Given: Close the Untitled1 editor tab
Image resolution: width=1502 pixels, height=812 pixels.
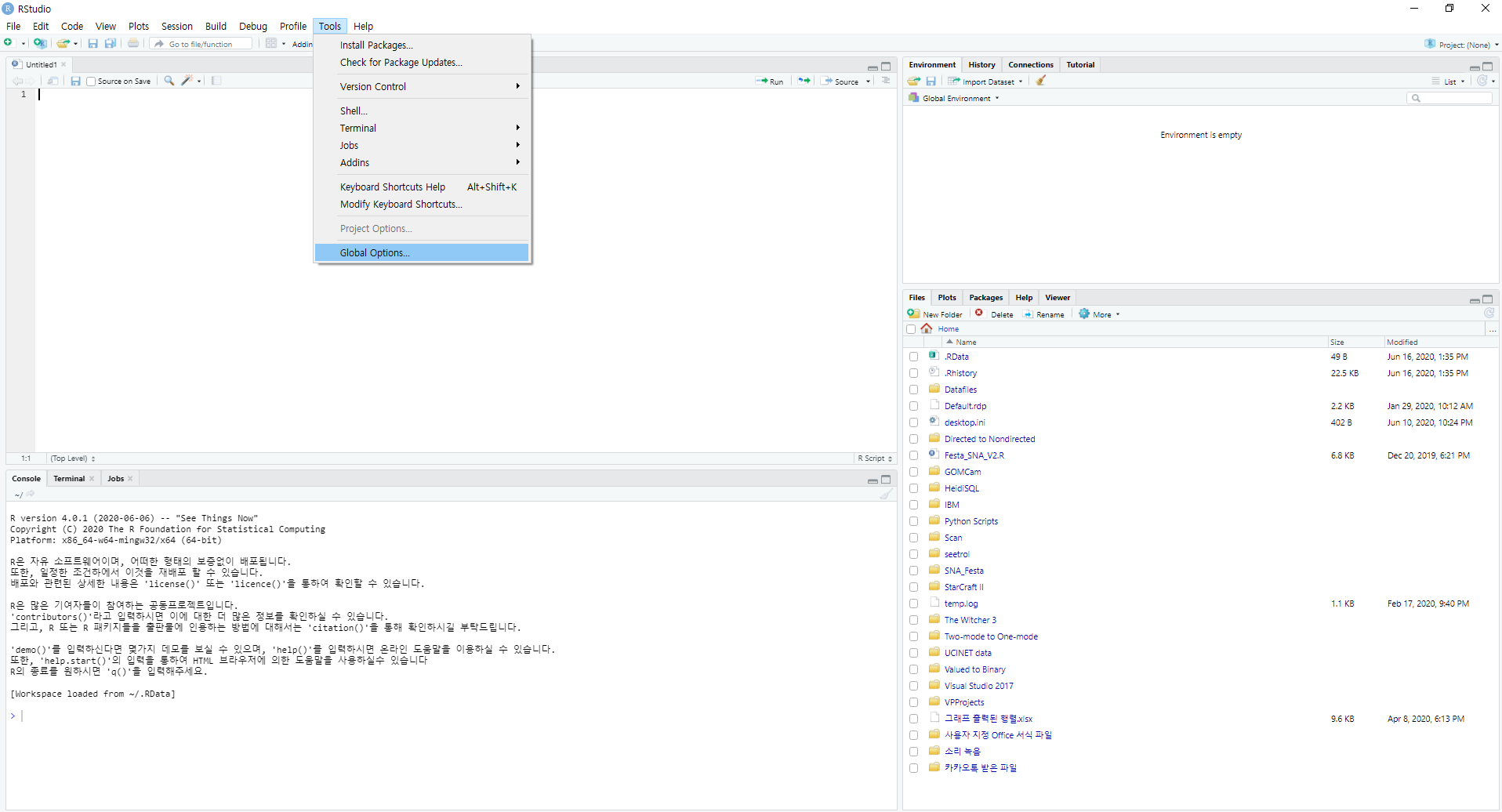Looking at the screenshot, I should pyautogui.click(x=63, y=64).
